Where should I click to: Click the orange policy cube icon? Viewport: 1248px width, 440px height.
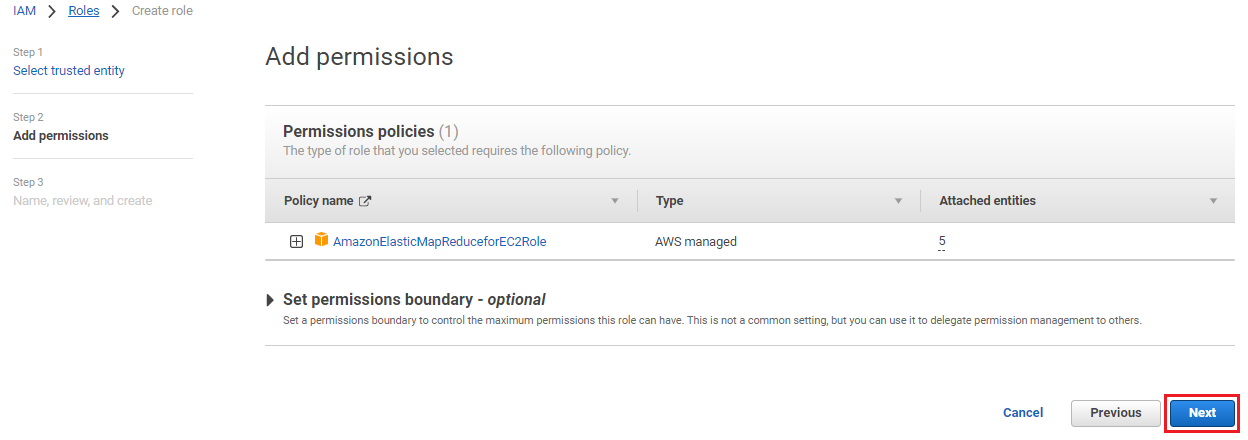(321, 240)
